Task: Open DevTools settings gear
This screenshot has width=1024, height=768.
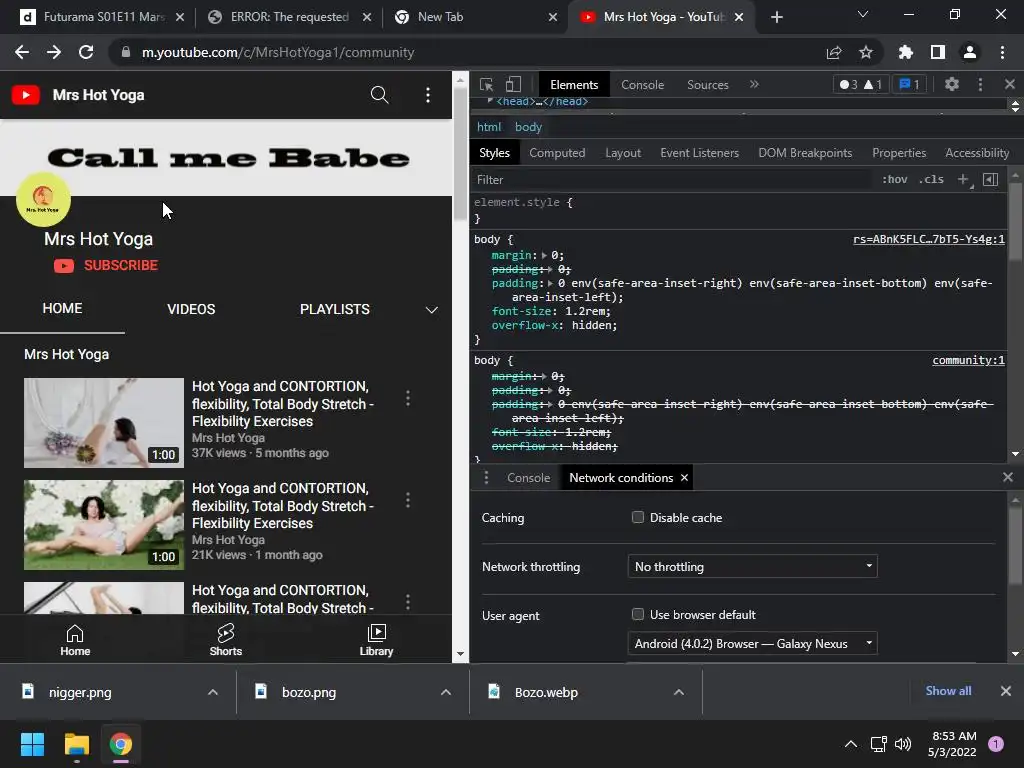Action: 952,84
